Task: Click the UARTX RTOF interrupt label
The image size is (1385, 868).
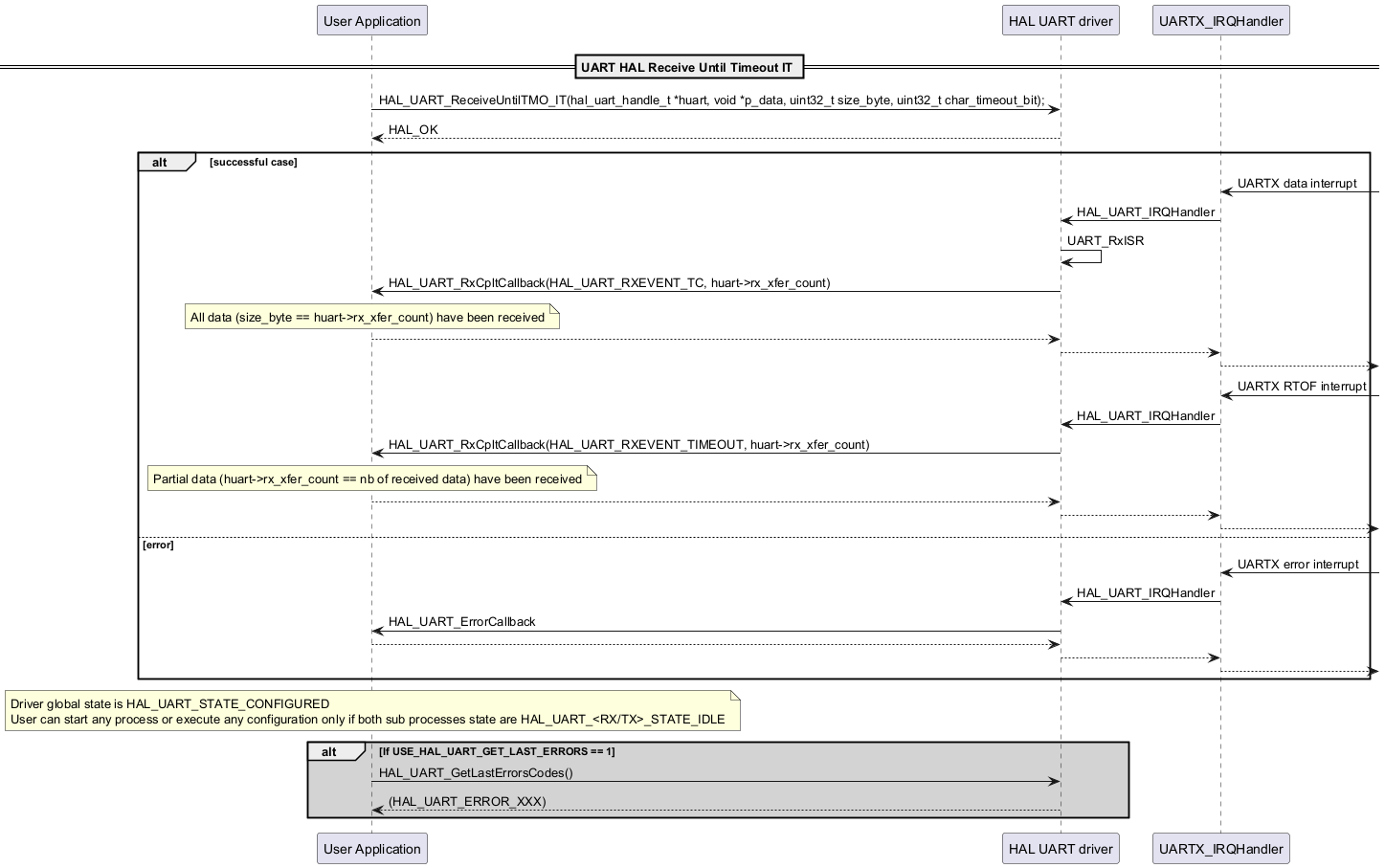Action: click(x=1302, y=387)
